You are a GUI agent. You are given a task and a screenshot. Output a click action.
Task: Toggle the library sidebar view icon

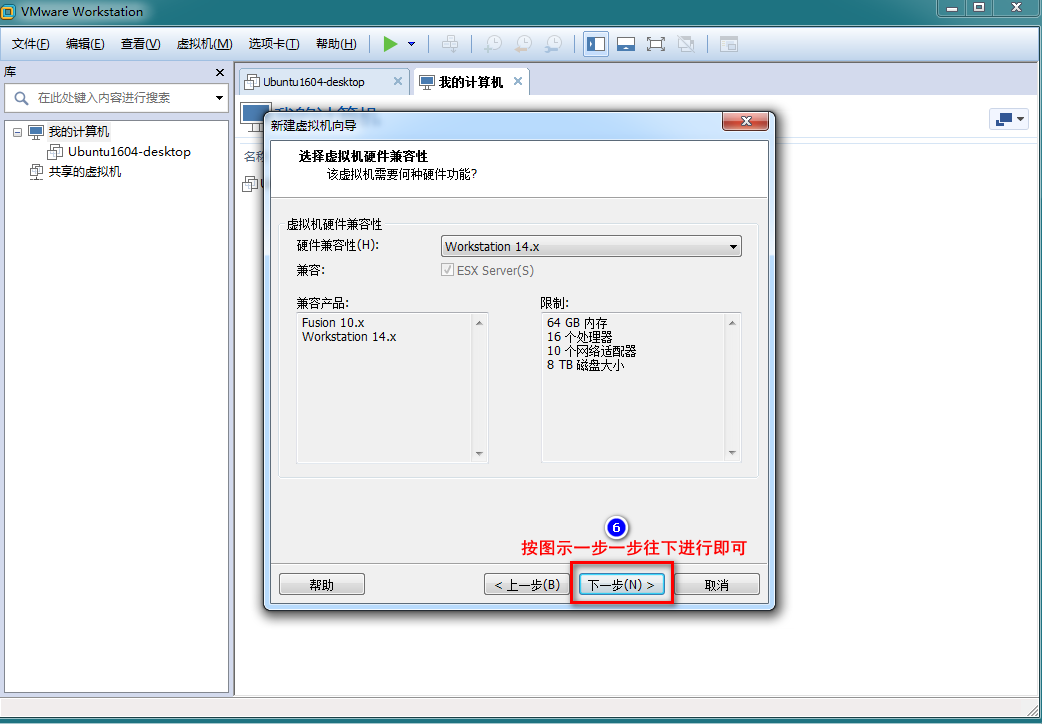click(x=596, y=44)
